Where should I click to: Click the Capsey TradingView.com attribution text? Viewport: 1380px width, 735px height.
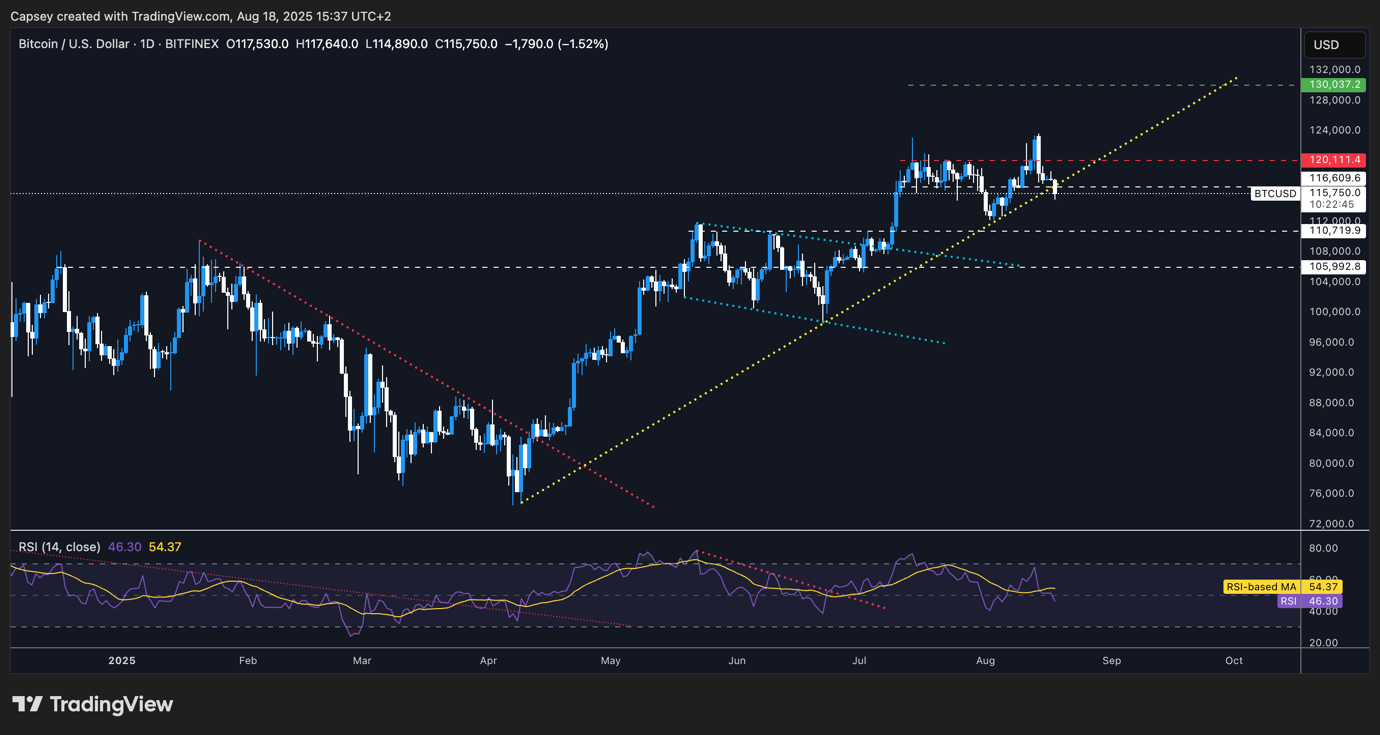[x=200, y=16]
